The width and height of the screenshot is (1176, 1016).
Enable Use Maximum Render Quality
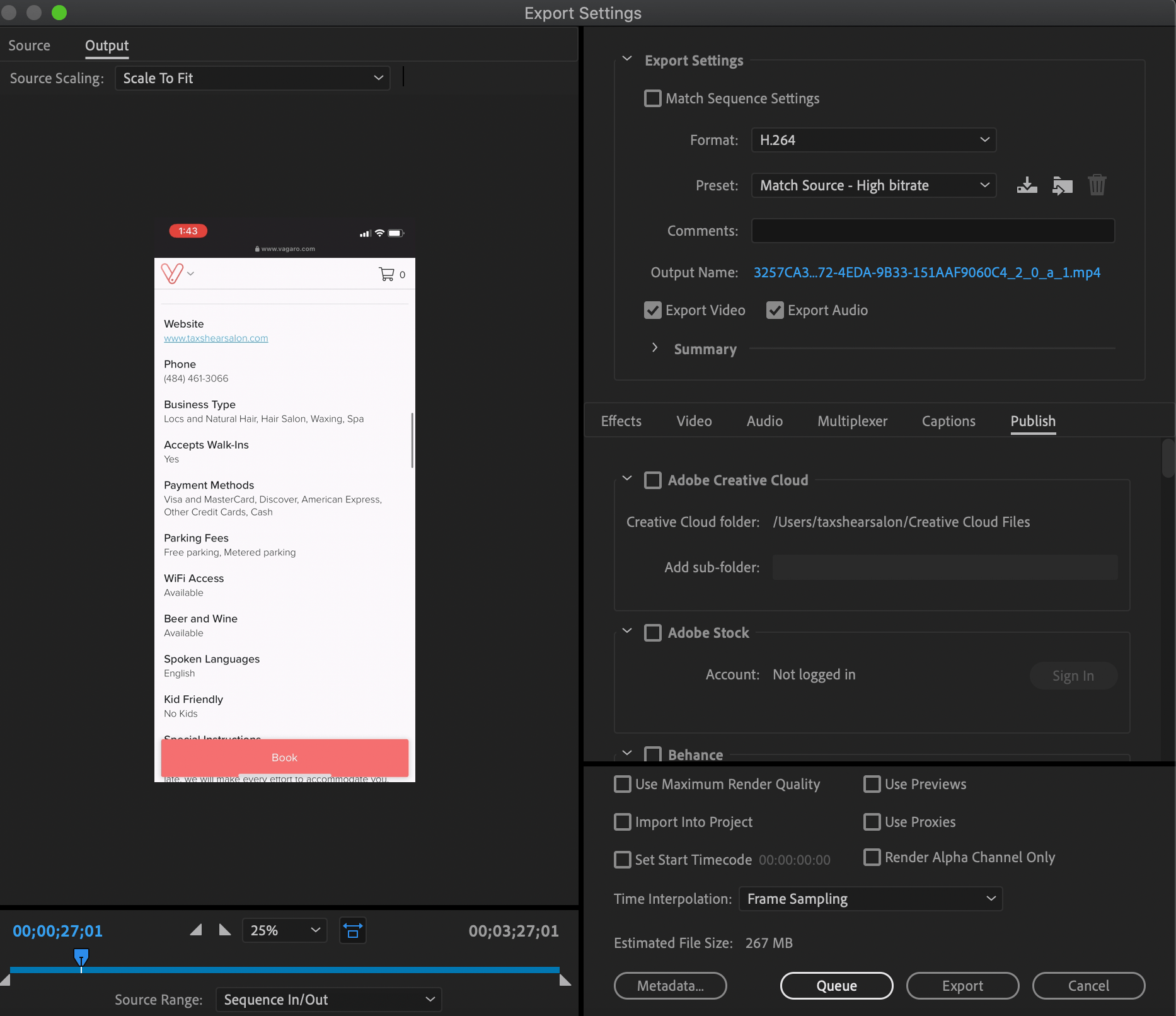623,783
